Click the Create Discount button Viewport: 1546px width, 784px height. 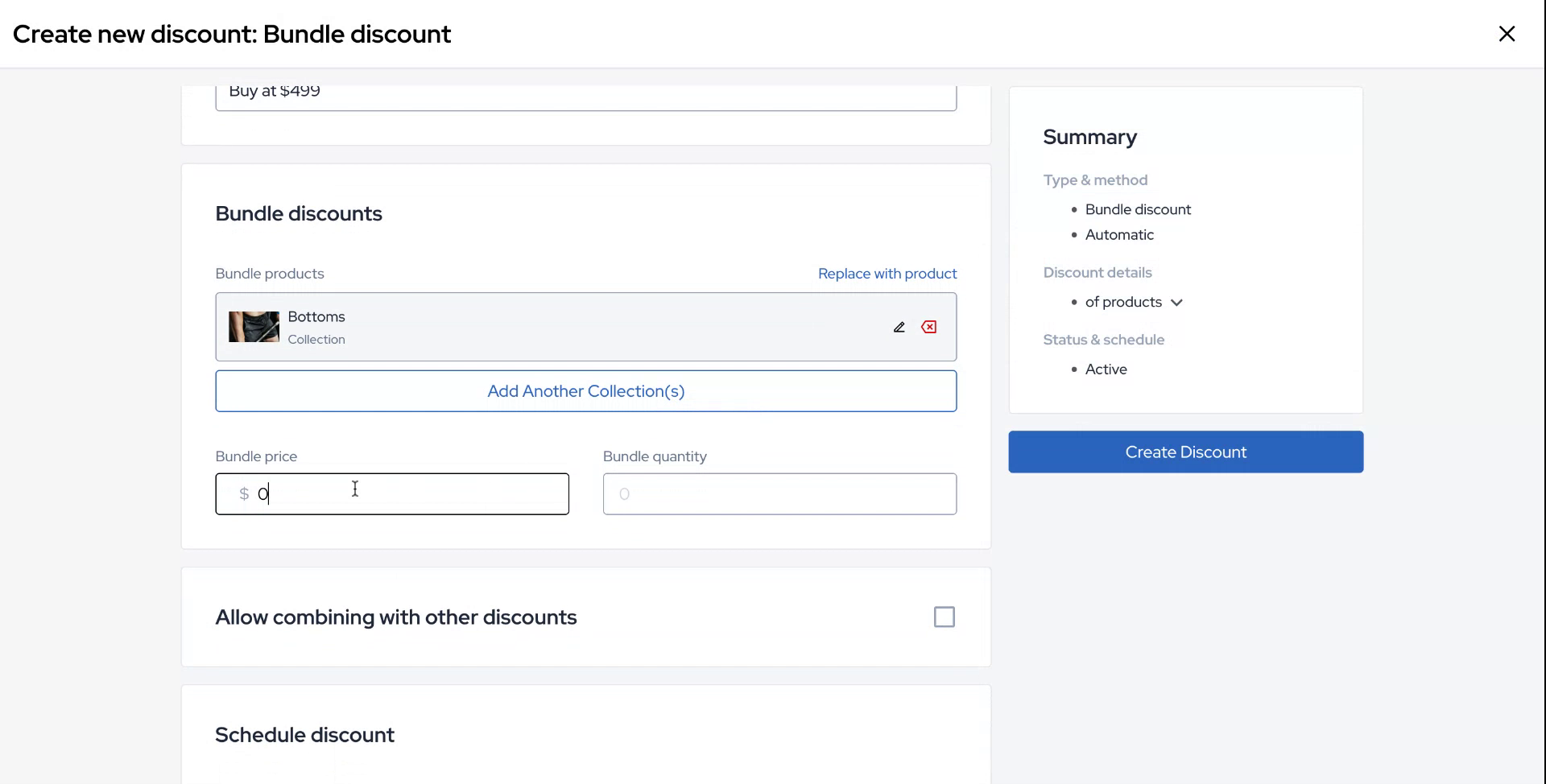(1185, 452)
